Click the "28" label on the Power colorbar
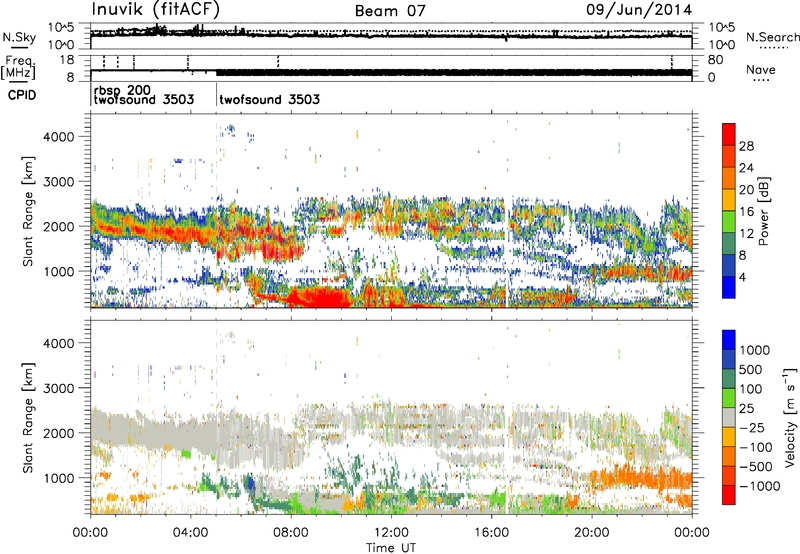Viewport: 800px width, 554px height. (746, 146)
